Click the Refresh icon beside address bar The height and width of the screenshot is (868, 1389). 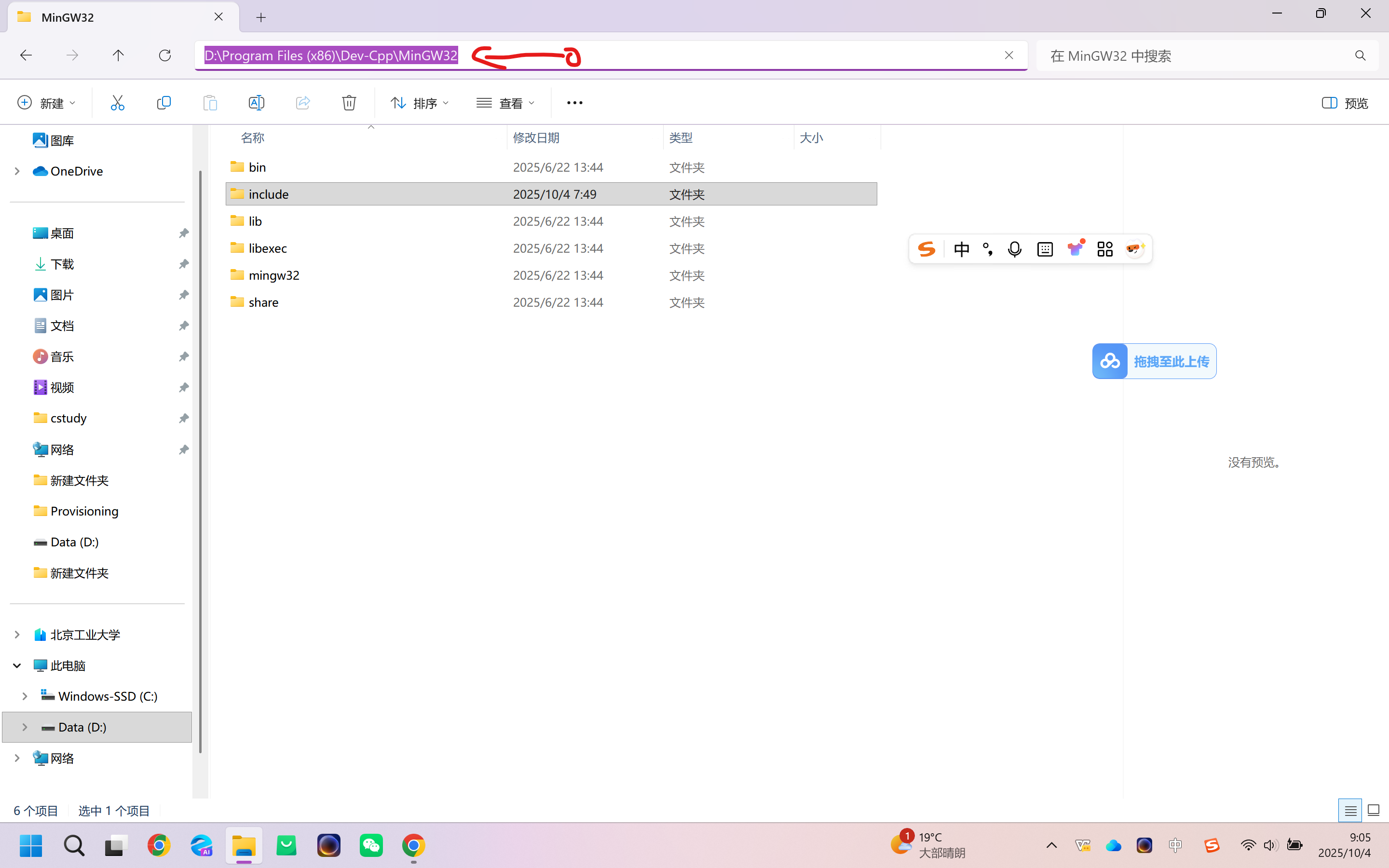tap(165, 55)
